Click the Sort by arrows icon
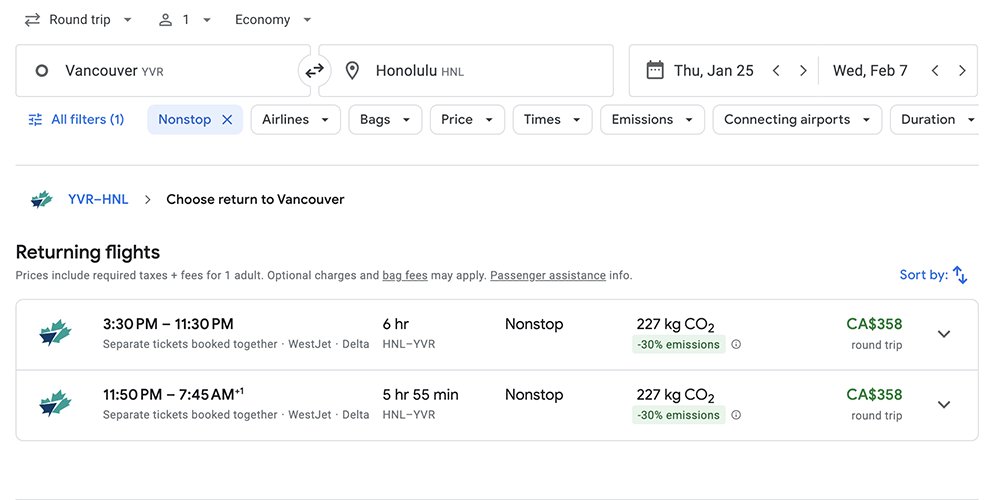The height and width of the screenshot is (500, 1000). [960, 275]
